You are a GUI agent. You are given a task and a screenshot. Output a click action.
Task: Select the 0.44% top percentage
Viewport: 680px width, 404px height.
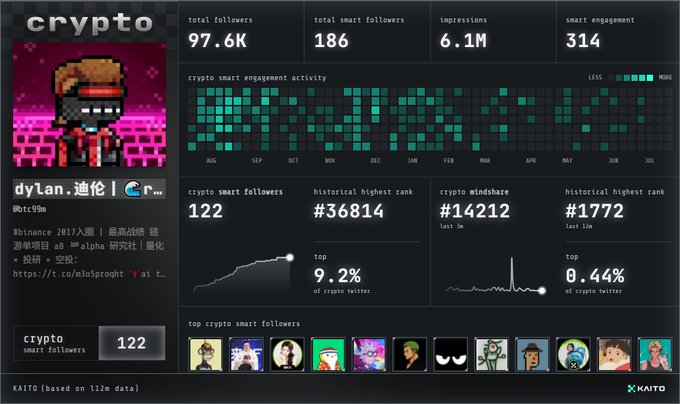(x=595, y=276)
